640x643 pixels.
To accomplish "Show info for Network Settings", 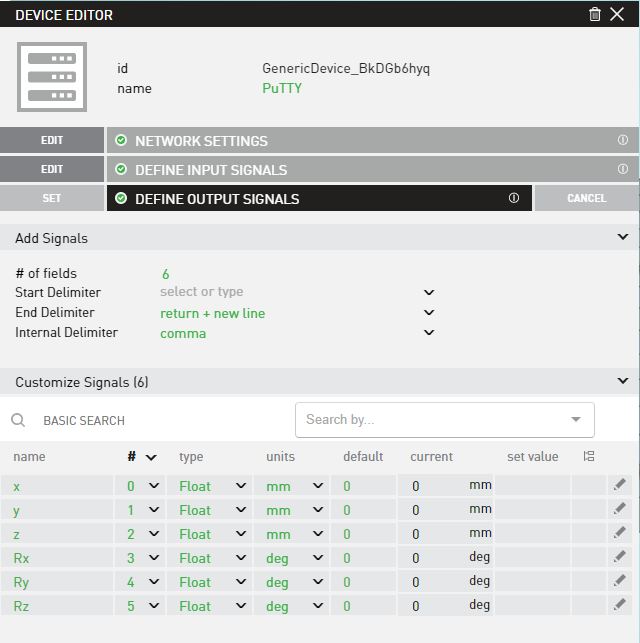I will click(x=622, y=140).
